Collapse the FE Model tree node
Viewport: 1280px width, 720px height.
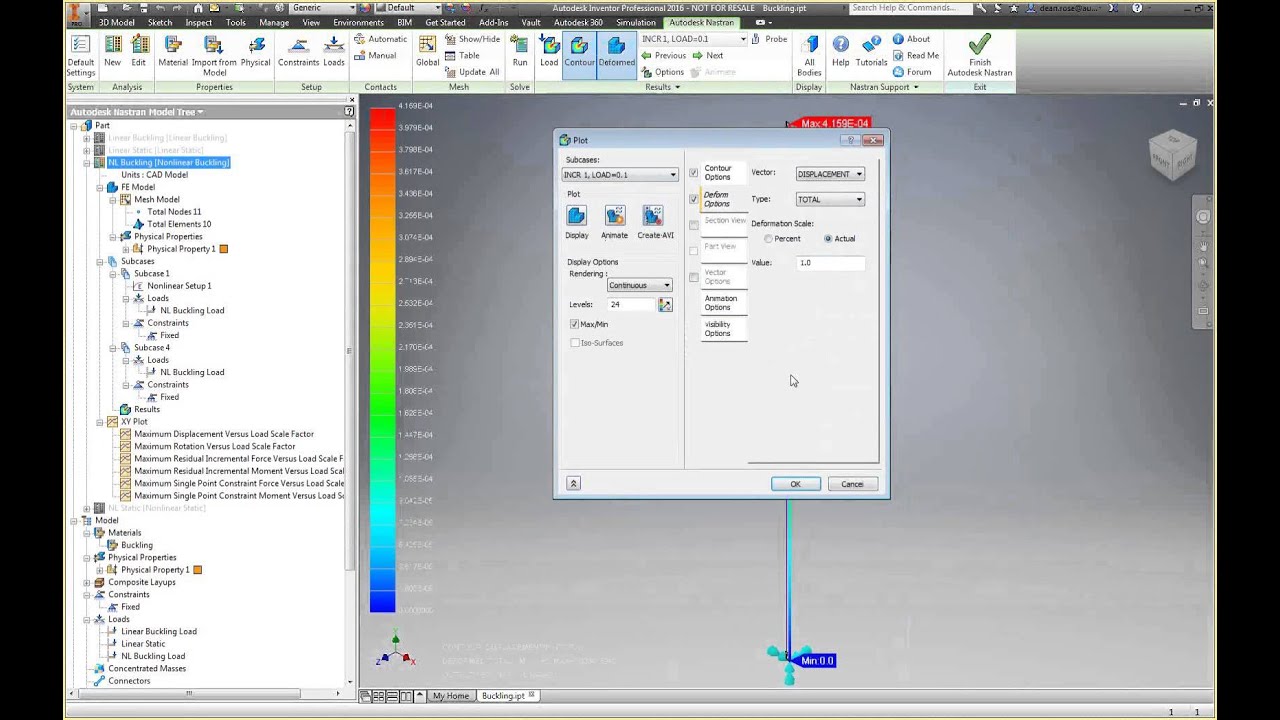(100, 187)
